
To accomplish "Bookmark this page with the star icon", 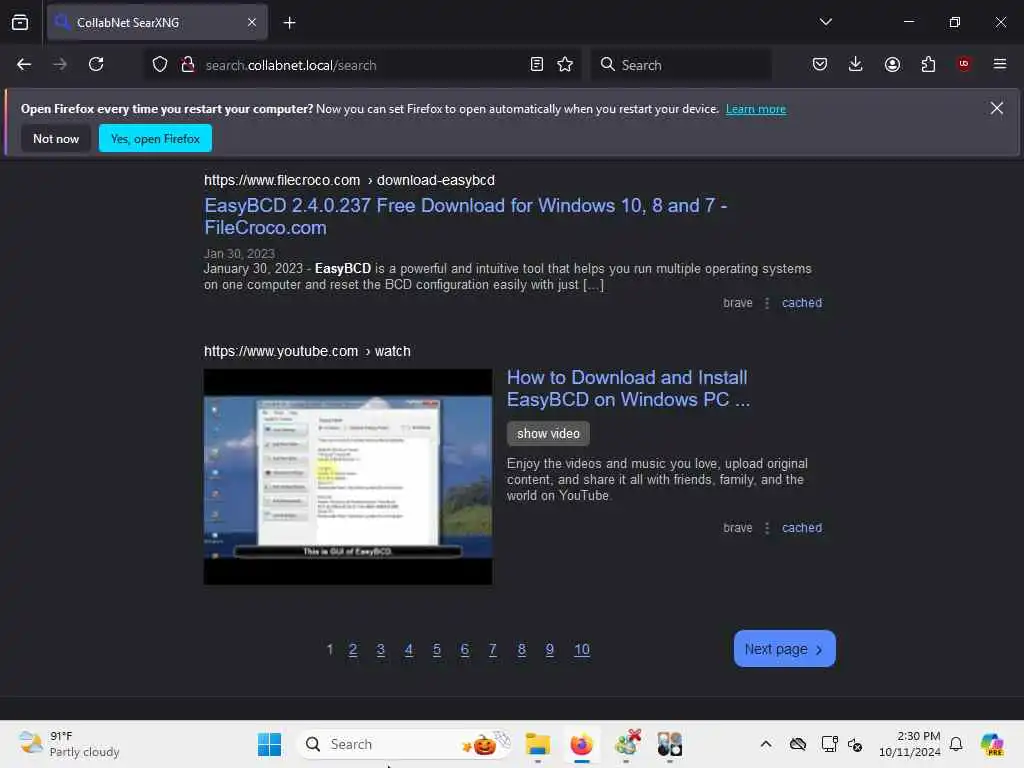I will coord(565,64).
